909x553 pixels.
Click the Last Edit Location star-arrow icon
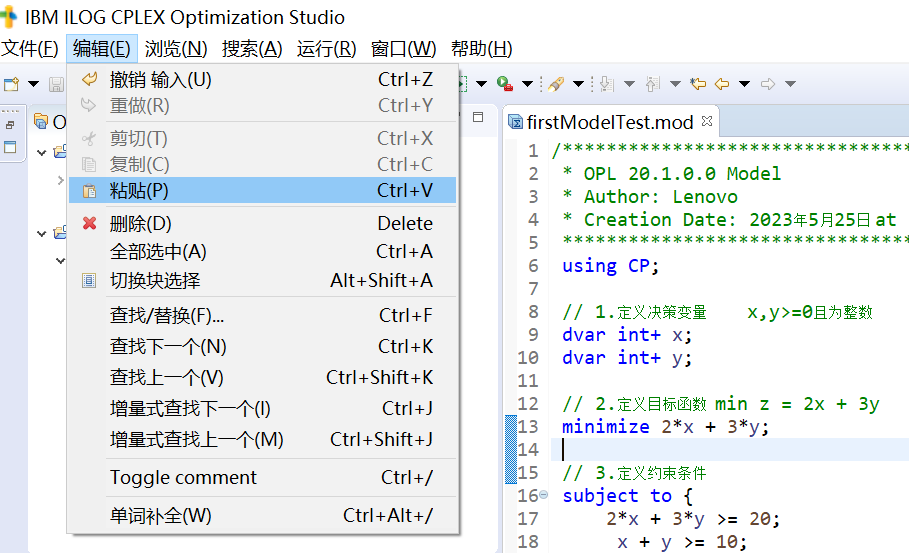698,84
